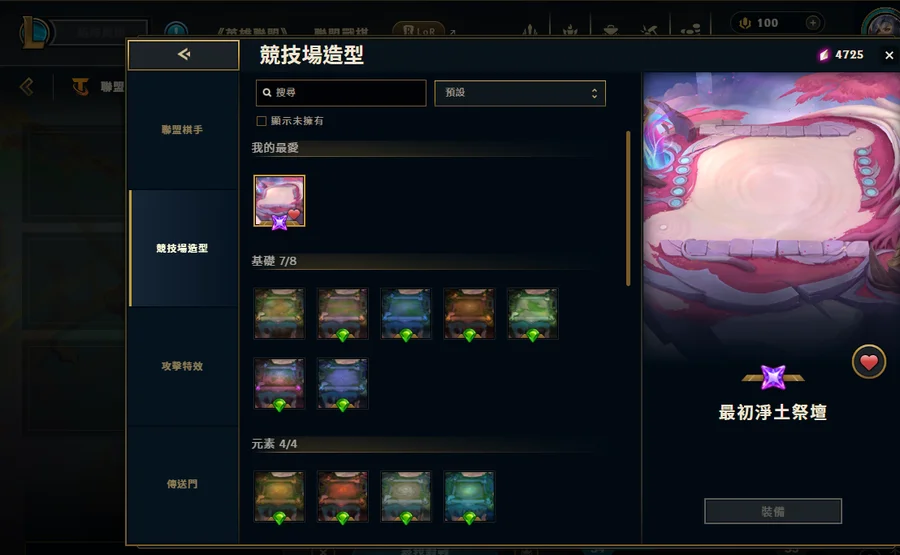Screen dimensions: 900x555
Task: Select the blue basic arena skin thumbnail
Action: [x=406, y=313]
